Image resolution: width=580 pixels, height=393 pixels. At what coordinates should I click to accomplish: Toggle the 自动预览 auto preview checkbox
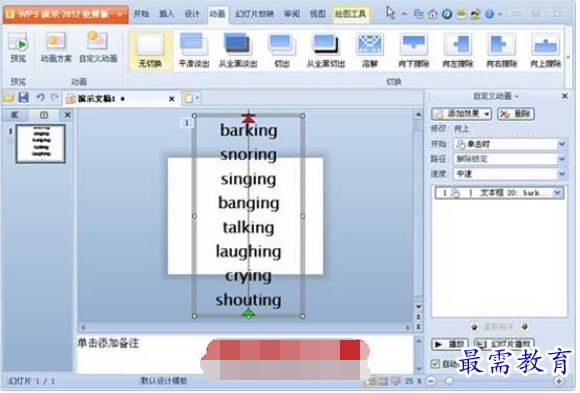tap(435, 365)
